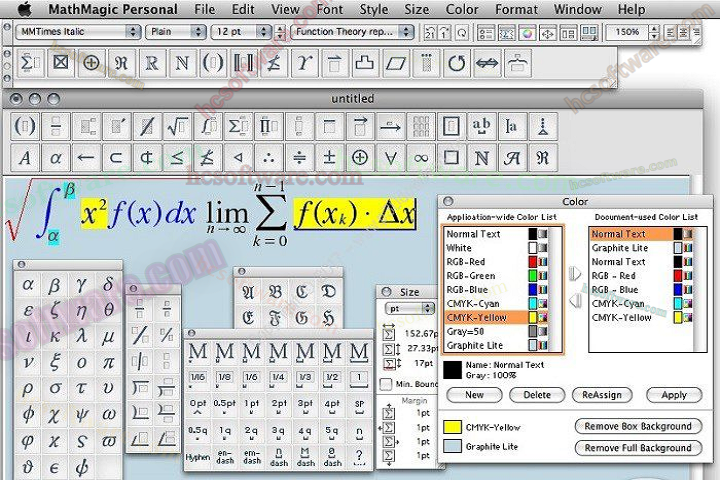720x480 pixels.
Task: Click the CMYK-Yellow box background swatch
Action: pyautogui.click(x=452, y=427)
